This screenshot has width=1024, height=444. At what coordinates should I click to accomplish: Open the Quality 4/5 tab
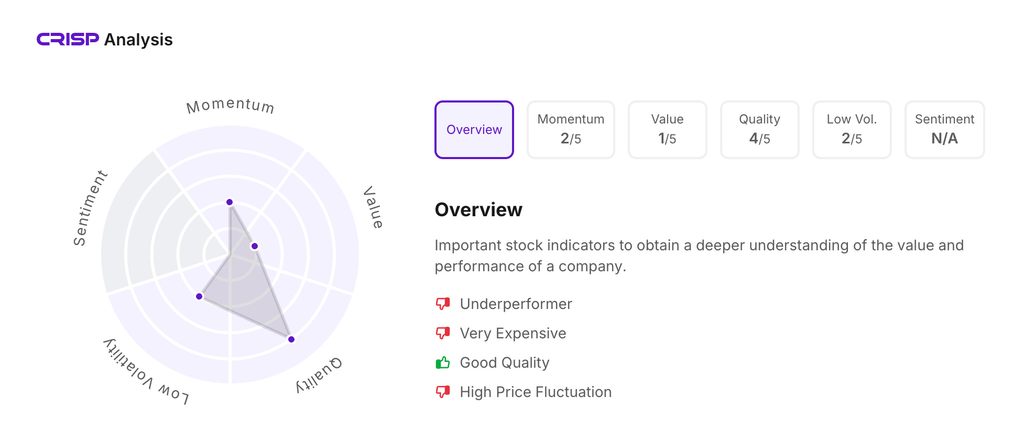(759, 130)
